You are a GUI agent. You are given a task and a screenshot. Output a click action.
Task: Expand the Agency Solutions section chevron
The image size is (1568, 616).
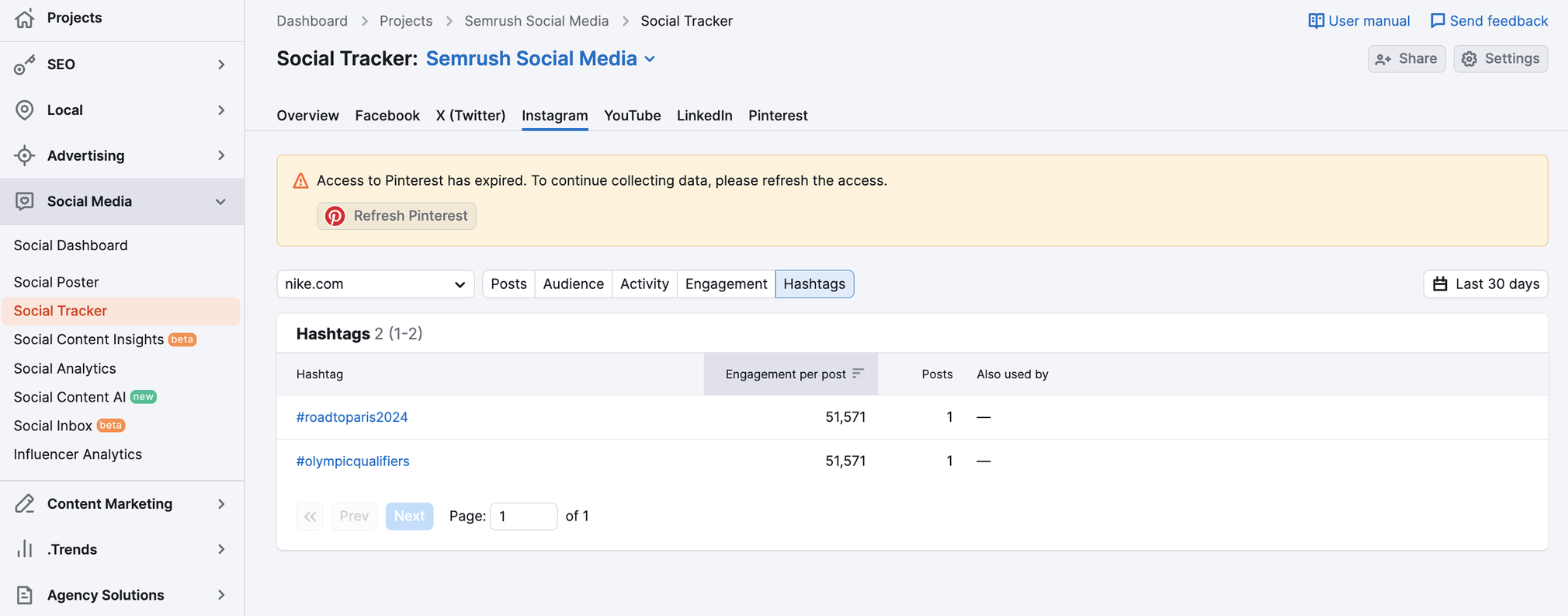(x=221, y=595)
